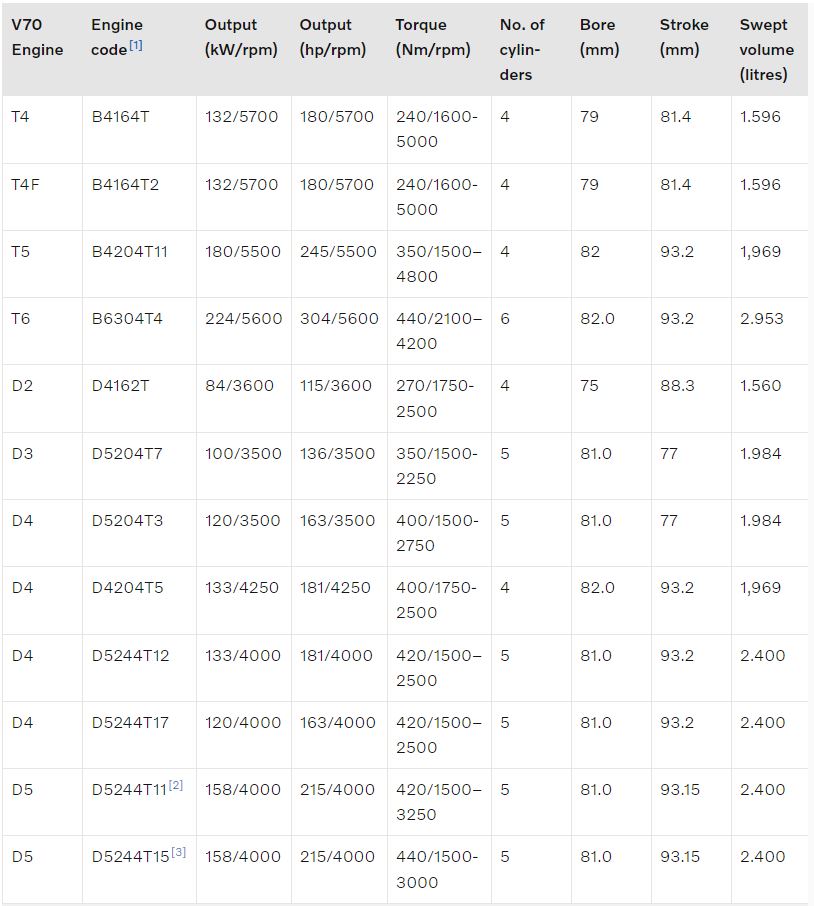This screenshot has width=814, height=906.
Task: Open footnote [1] beside Engine code header
Action: 136,45
